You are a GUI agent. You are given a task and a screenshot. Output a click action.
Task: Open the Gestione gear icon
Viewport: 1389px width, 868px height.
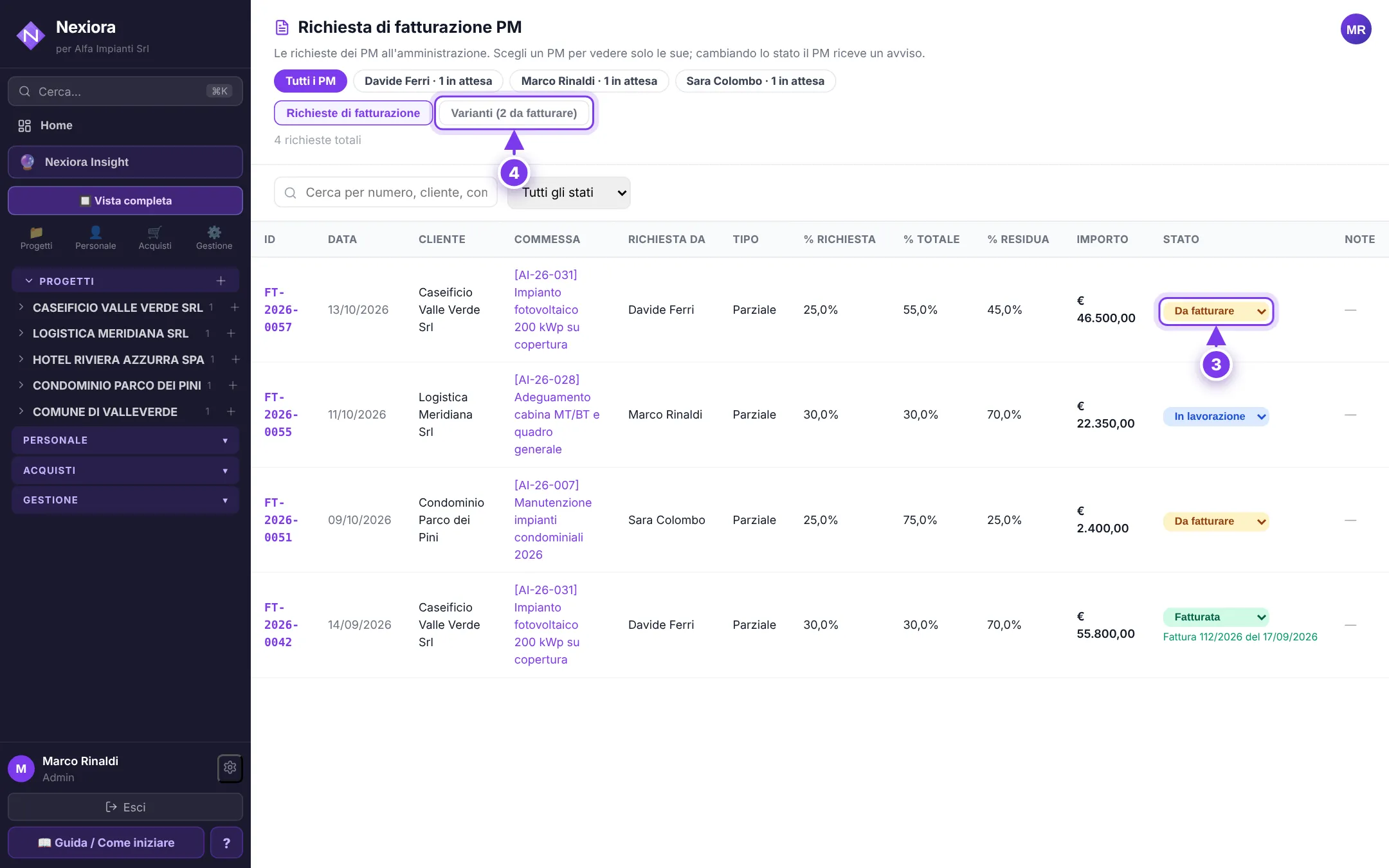click(x=214, y=237)
